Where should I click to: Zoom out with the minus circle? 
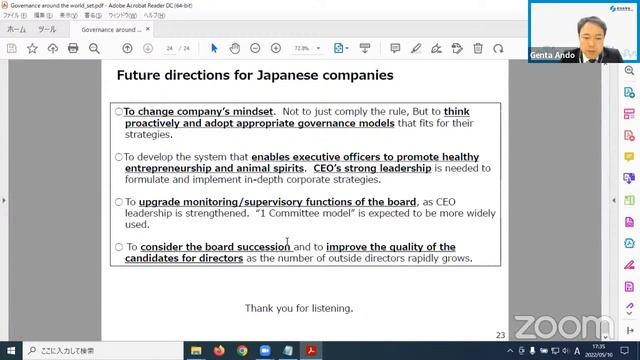click(255, 48)
